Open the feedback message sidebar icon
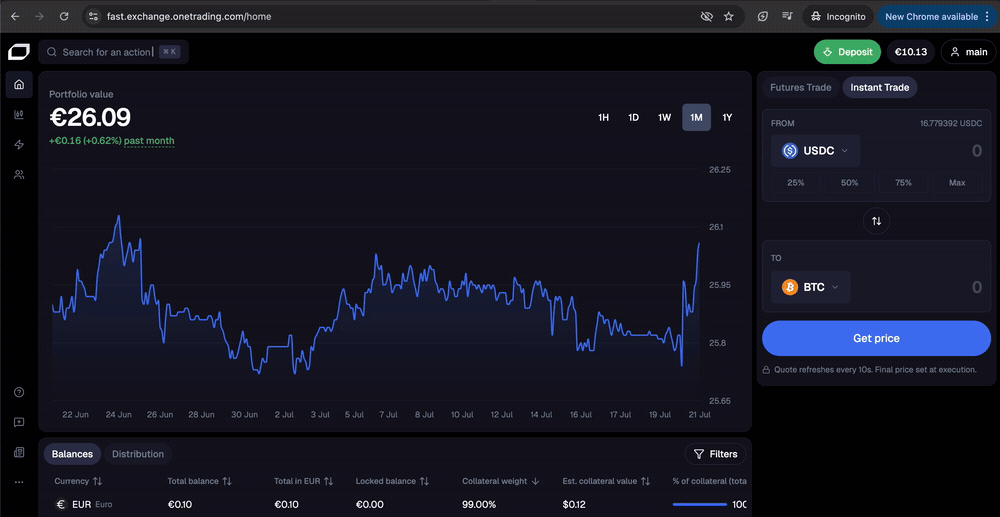 pos(19,422)
